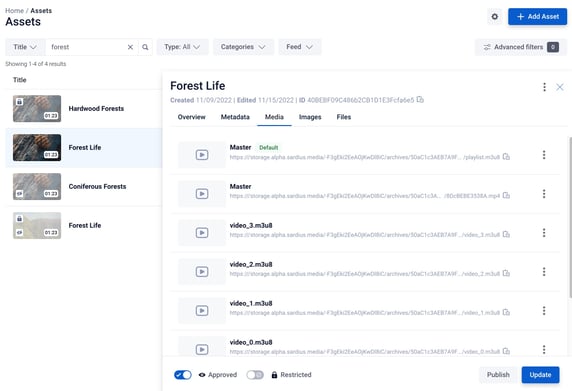The image size is (572, 391).
Task: Play the Master Default media preview
Action: [x=202, y=155]
